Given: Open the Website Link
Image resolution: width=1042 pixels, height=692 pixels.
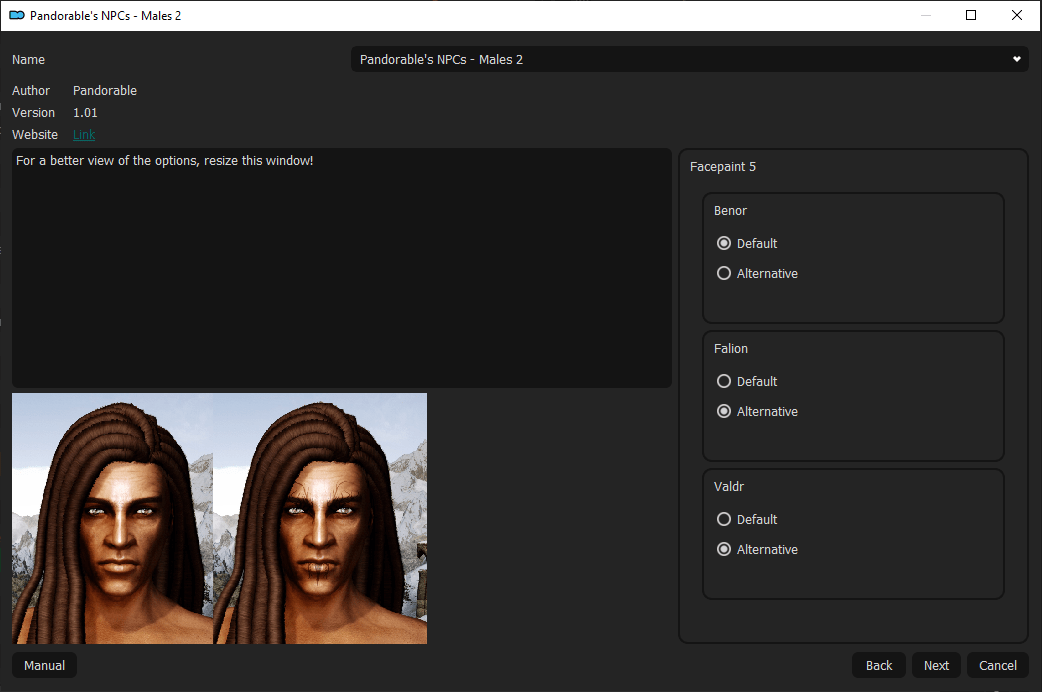Looking at the screenshot, I should 84,135.
